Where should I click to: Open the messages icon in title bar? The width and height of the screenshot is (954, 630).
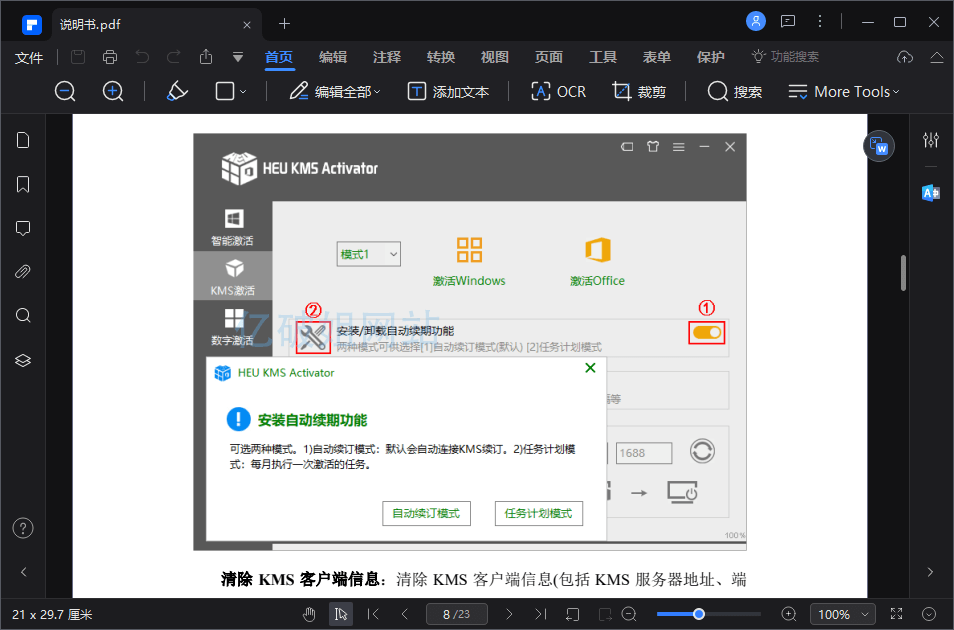point(788,22)
